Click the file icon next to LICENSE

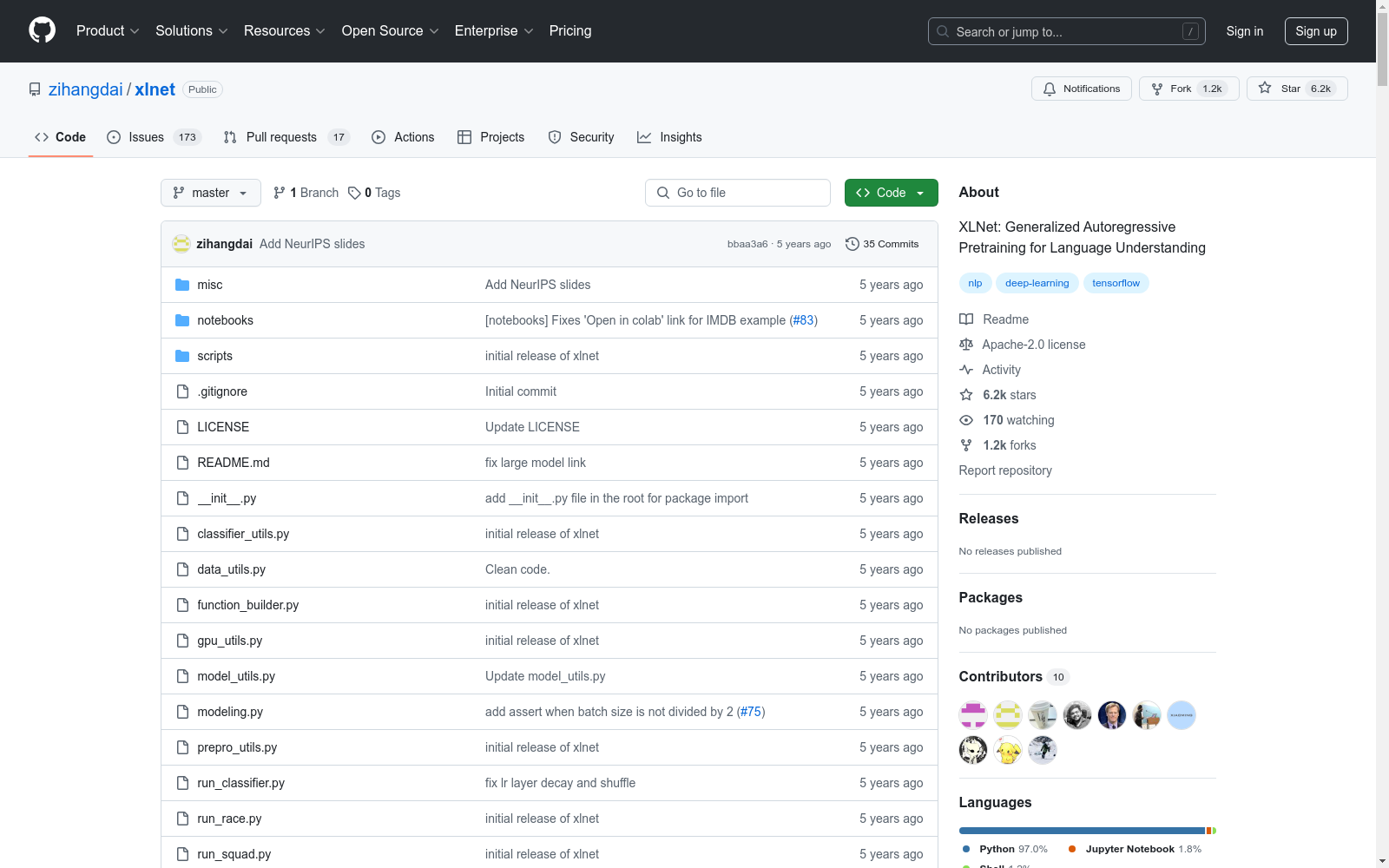pos(182,427)
